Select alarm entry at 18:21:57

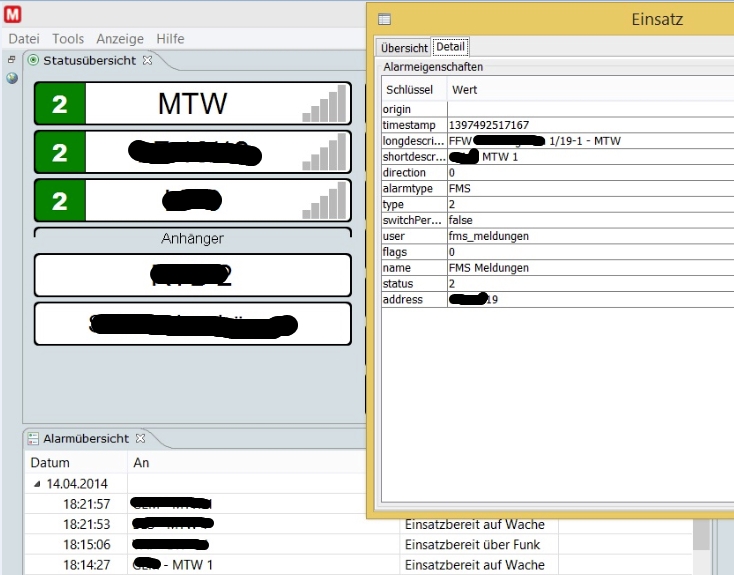[x=195, y=504]
